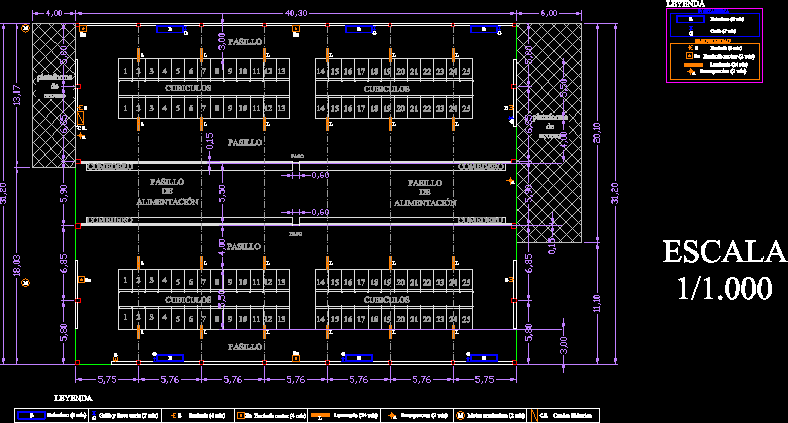Click the LEYENDA heading at top right
This screenshot has height=423, width=788.
pyautogui.click(x=685, y=4)
